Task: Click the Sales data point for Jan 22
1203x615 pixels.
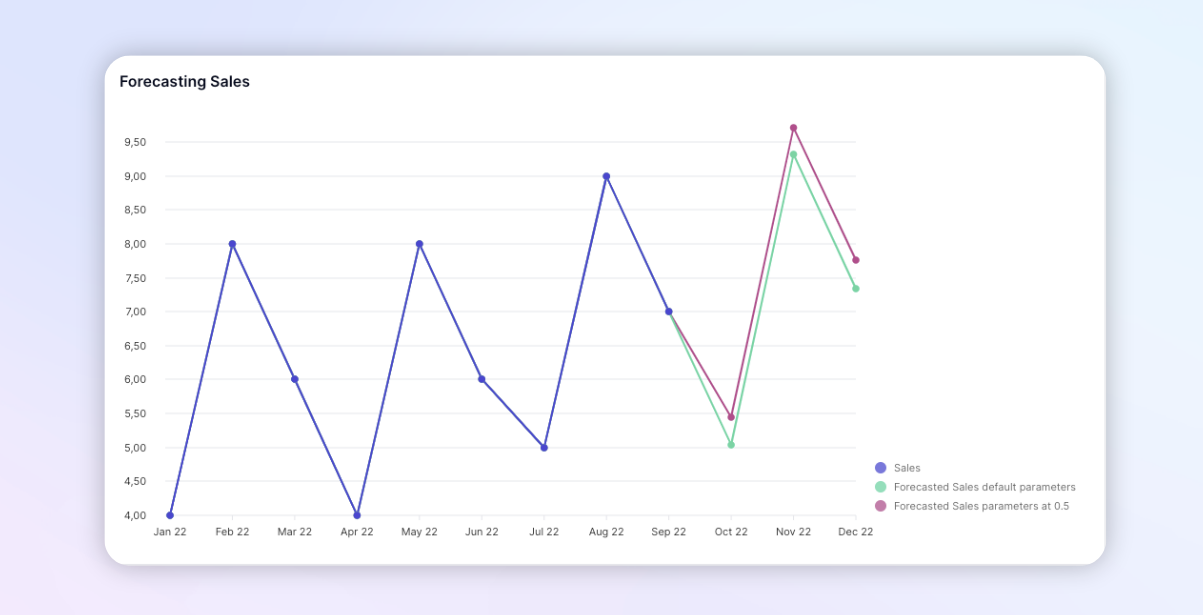Action: [x=170, y=515]
